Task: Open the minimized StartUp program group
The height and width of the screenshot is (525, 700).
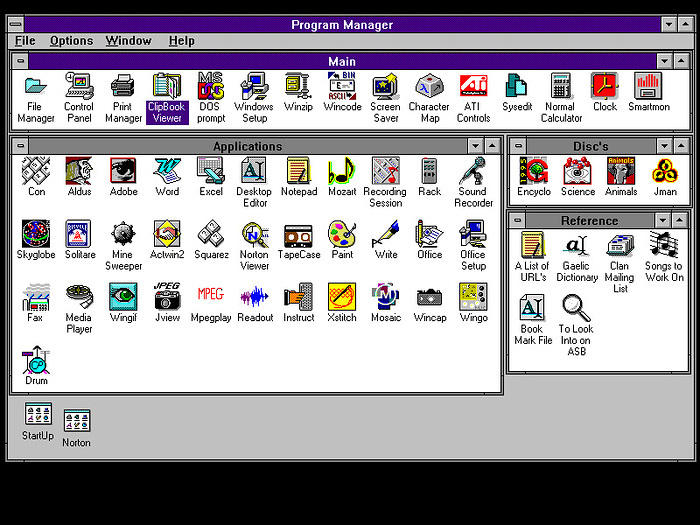Action: pyautogui.click(x=38, y=416)
